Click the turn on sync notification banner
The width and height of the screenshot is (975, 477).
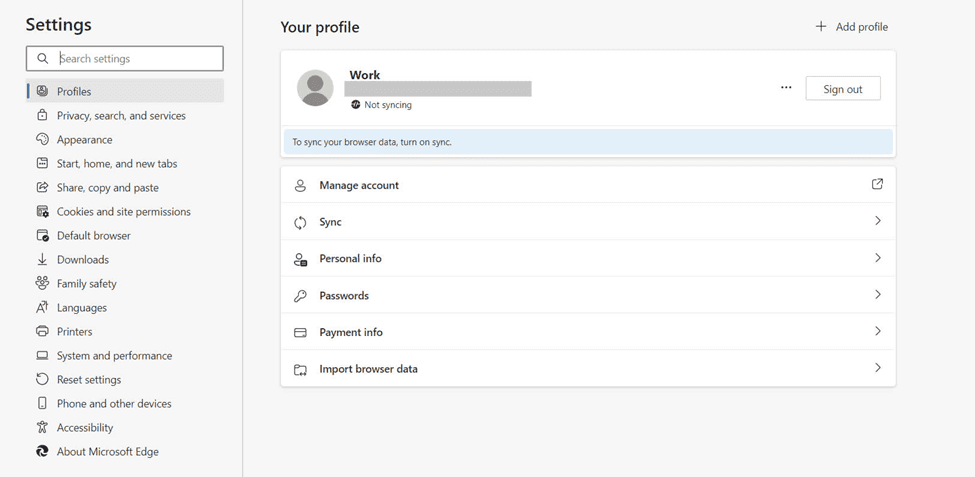588,142
